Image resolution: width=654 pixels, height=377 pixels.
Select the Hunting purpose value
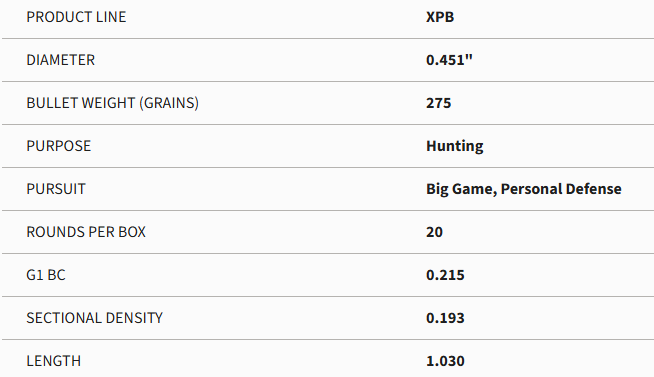point(455,146)
